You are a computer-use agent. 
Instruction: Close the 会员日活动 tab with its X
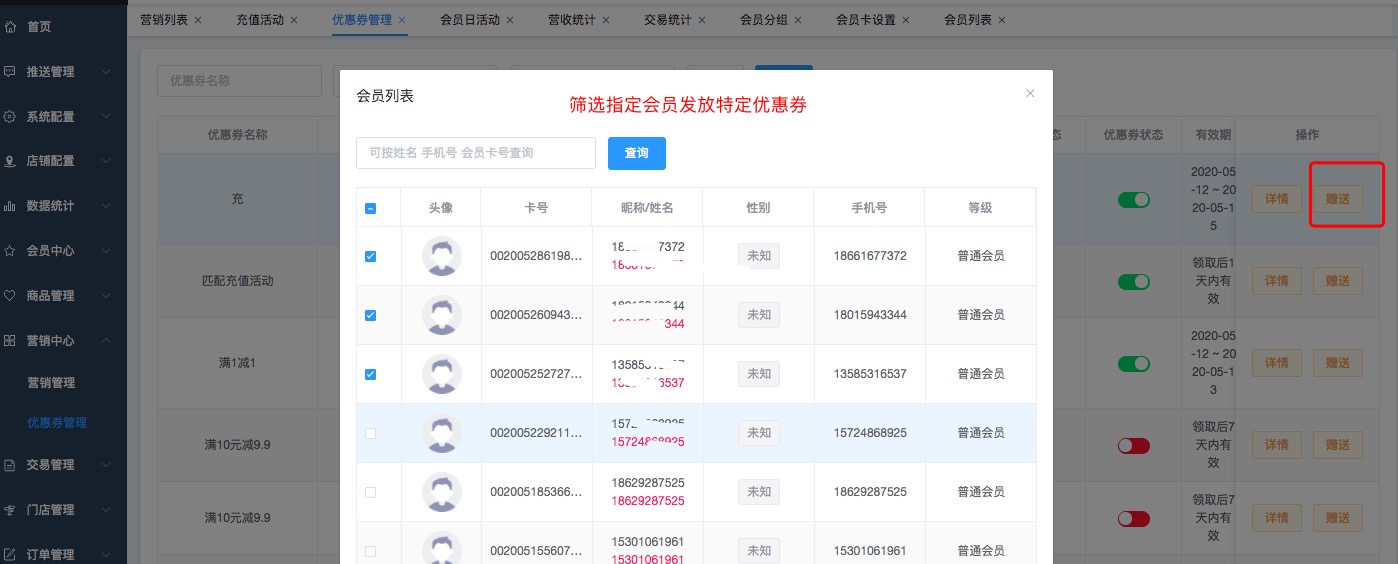click(x=510, y=20)
